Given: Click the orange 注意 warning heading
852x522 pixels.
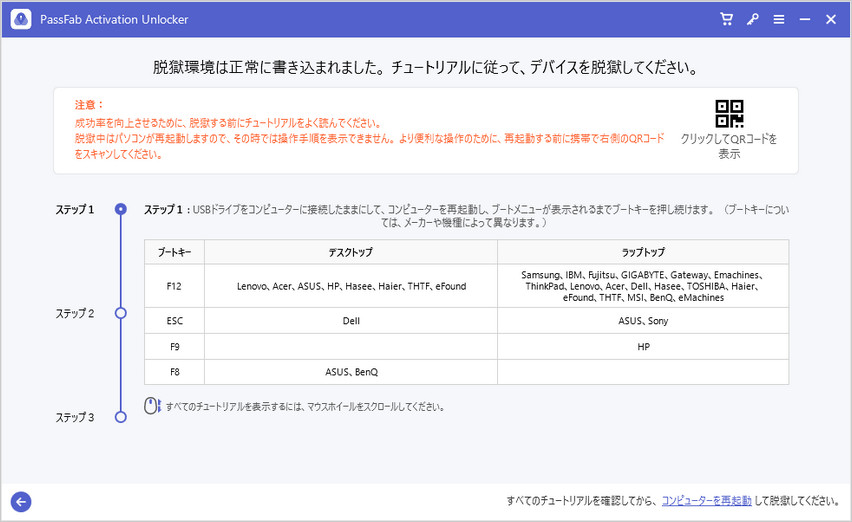Looking at the screenshot, I should pos(89,105).
